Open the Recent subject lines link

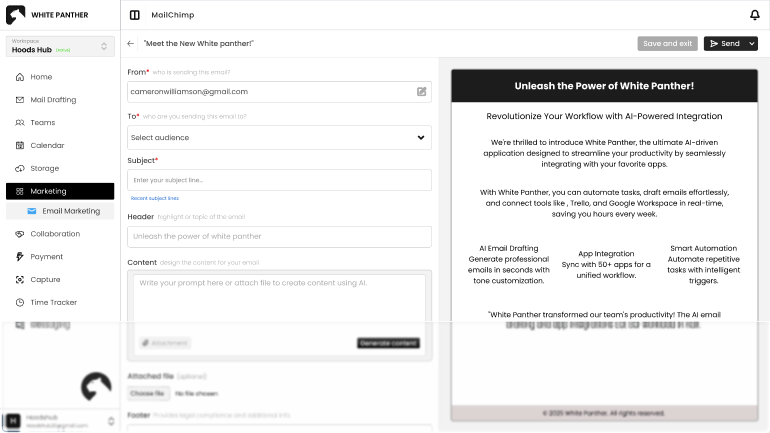[x=155, y=198]
